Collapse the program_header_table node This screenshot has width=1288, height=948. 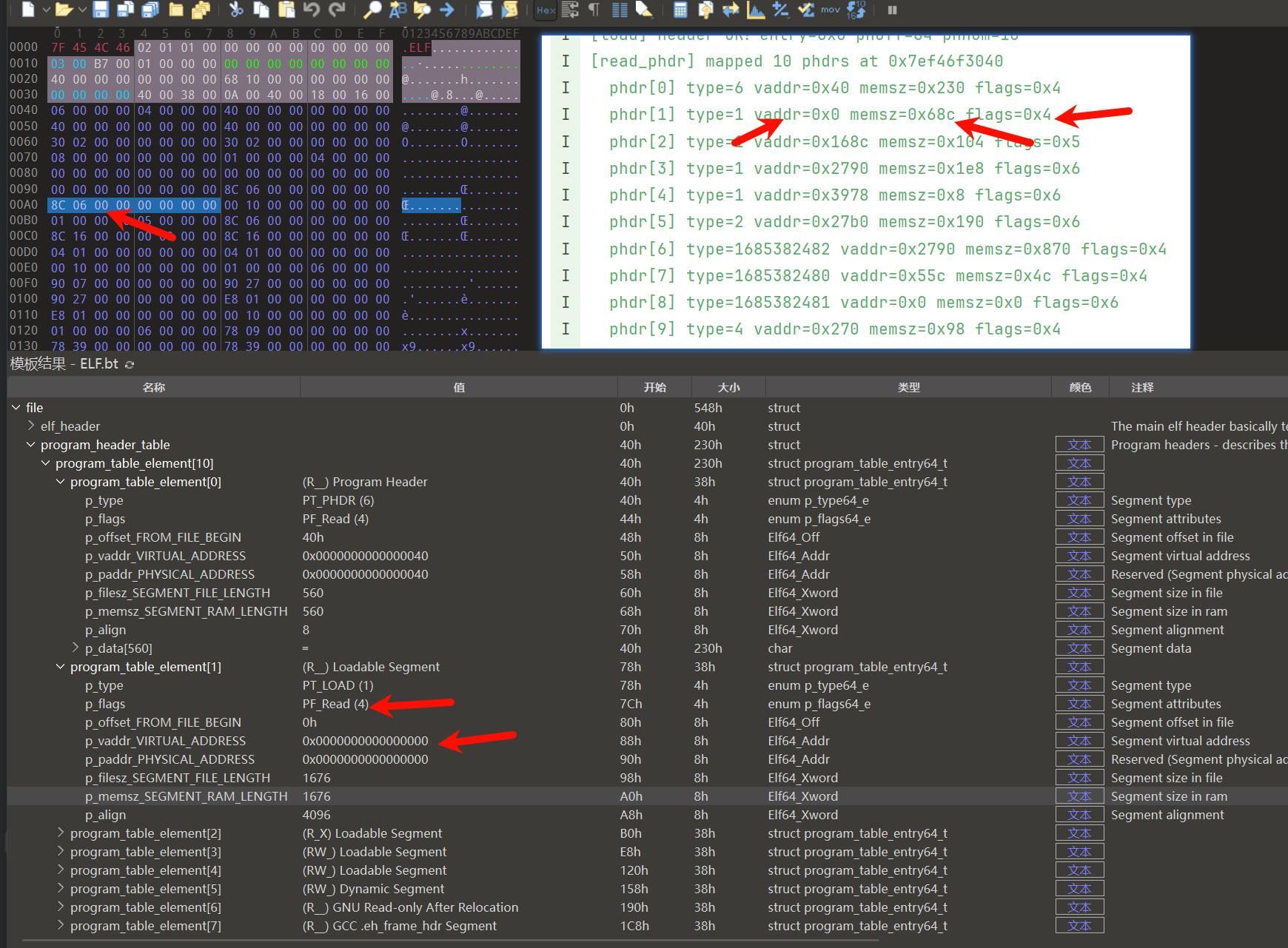[30, 445]
